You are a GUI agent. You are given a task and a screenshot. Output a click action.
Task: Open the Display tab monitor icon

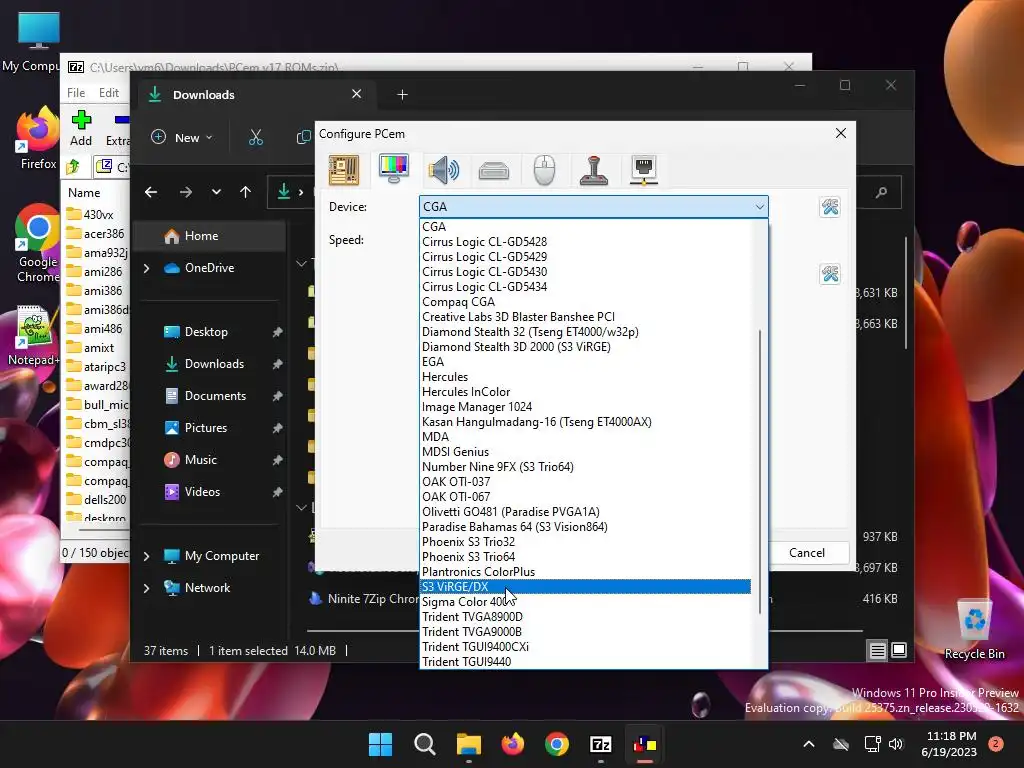coord(394,168)
